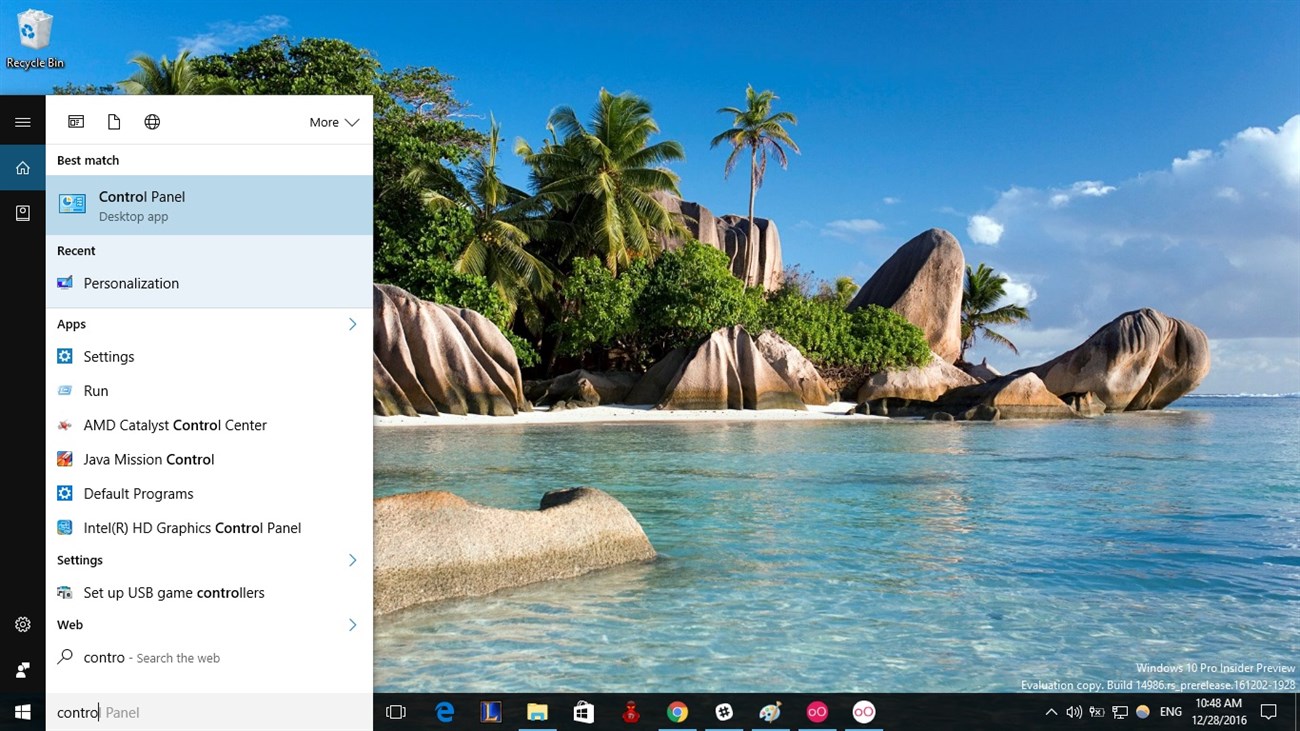1300x731 pixels.
Task: Filter search results by web globe icon
Action: click(152, 122)
